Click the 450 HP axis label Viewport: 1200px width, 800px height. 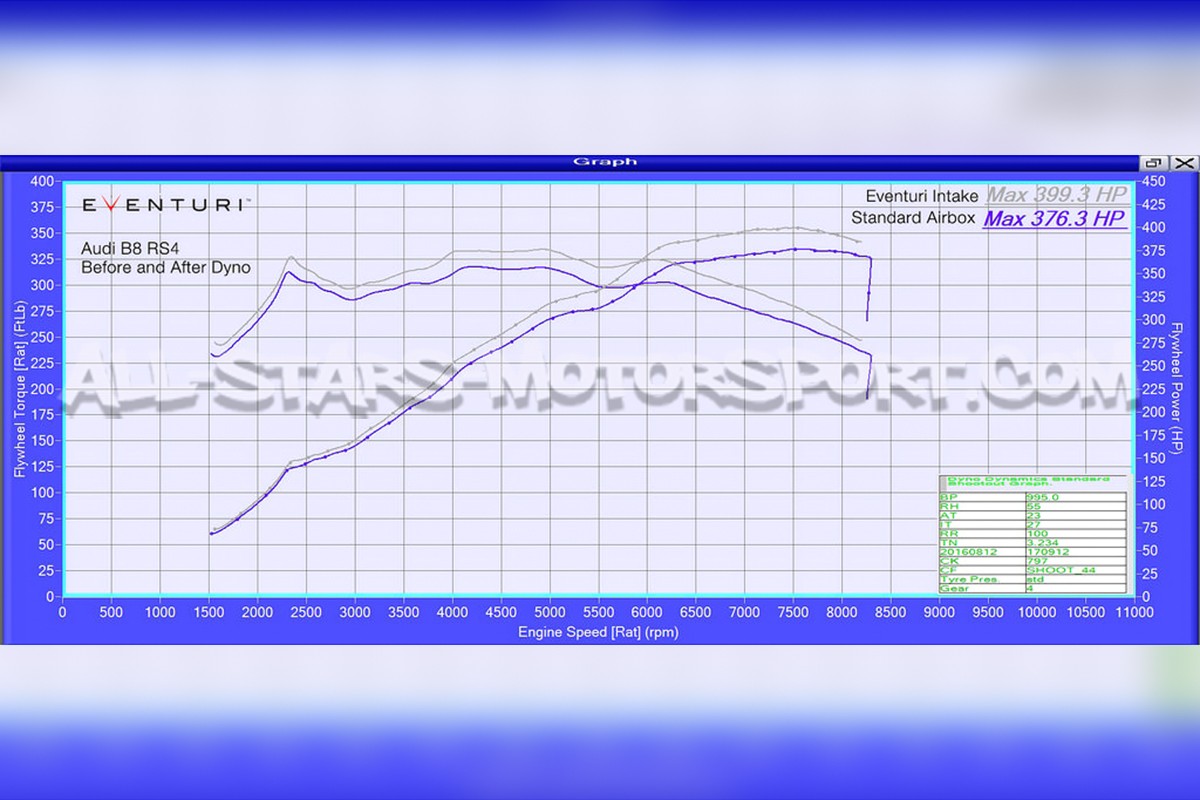pos(1151,181)
